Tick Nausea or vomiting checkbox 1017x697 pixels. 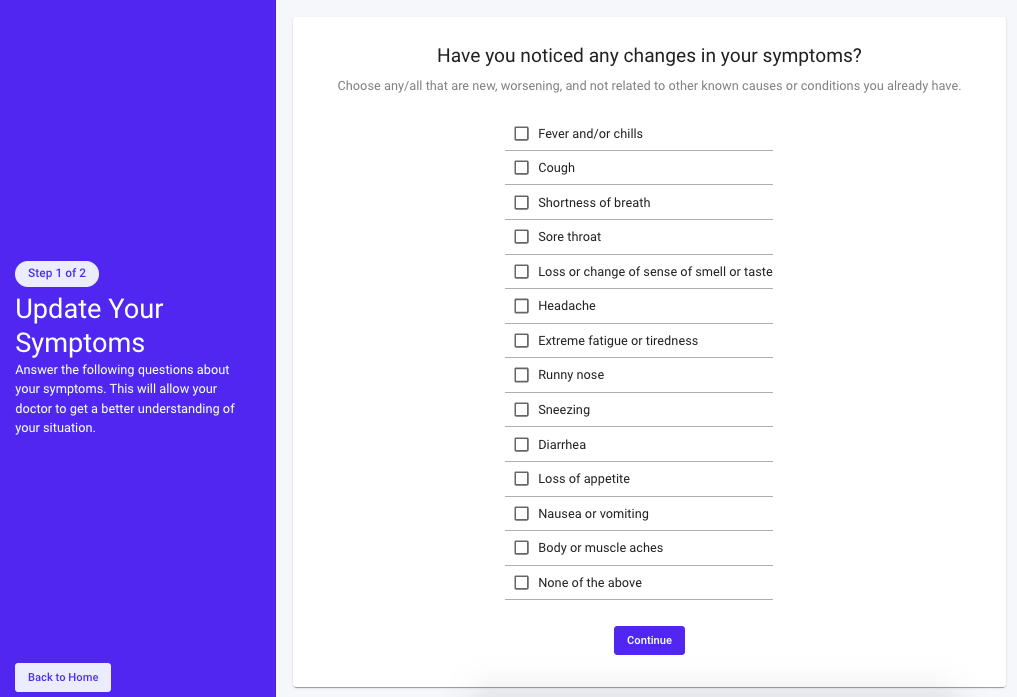tap(521, 513)
